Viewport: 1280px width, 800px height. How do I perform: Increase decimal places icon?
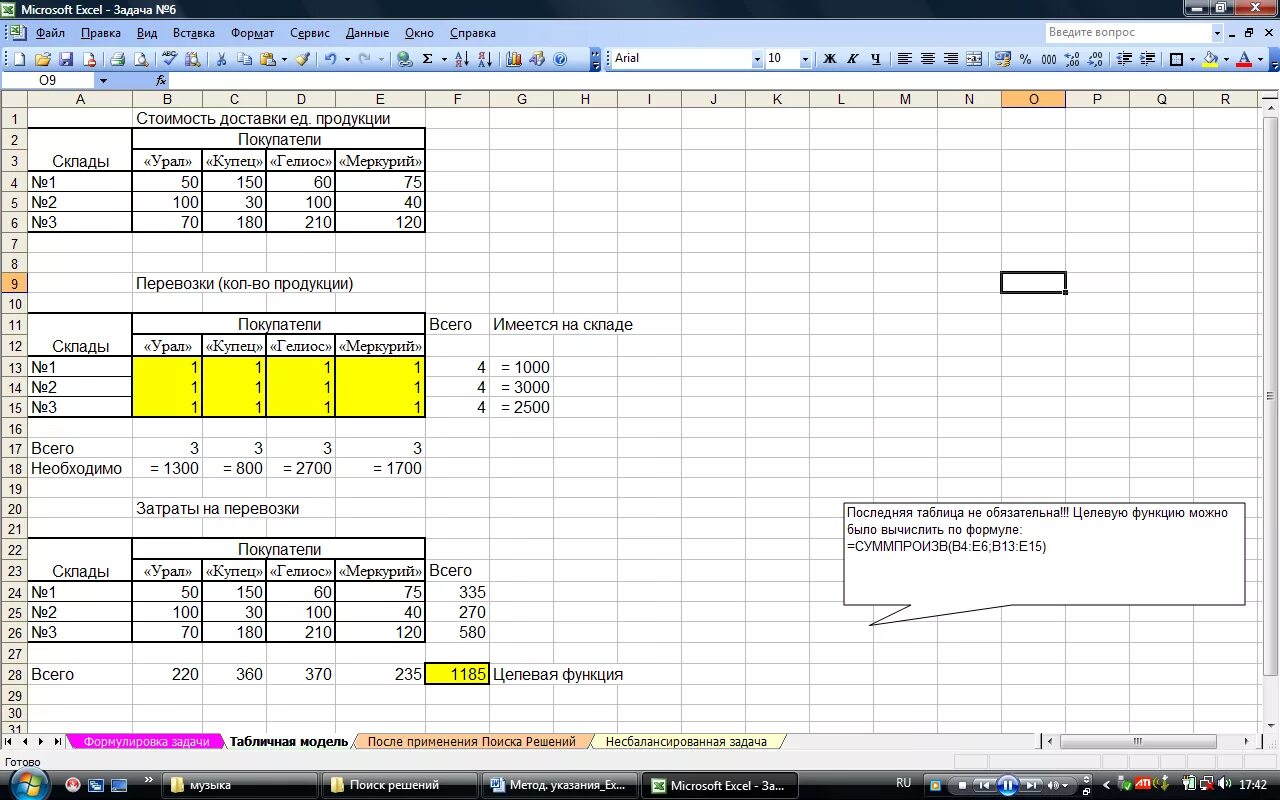point(1072,59)
